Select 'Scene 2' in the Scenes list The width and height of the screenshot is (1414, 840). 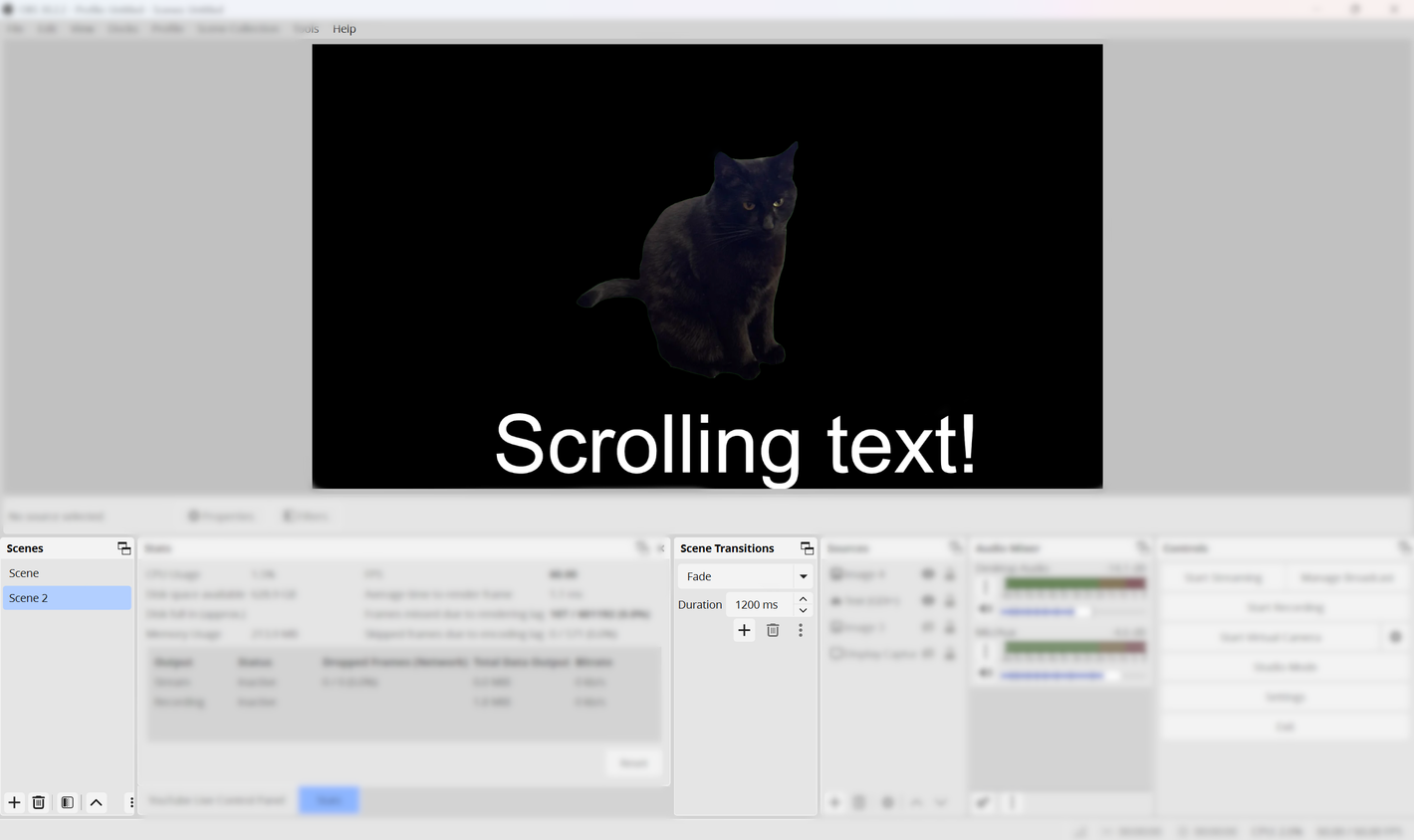coord(67,598)
